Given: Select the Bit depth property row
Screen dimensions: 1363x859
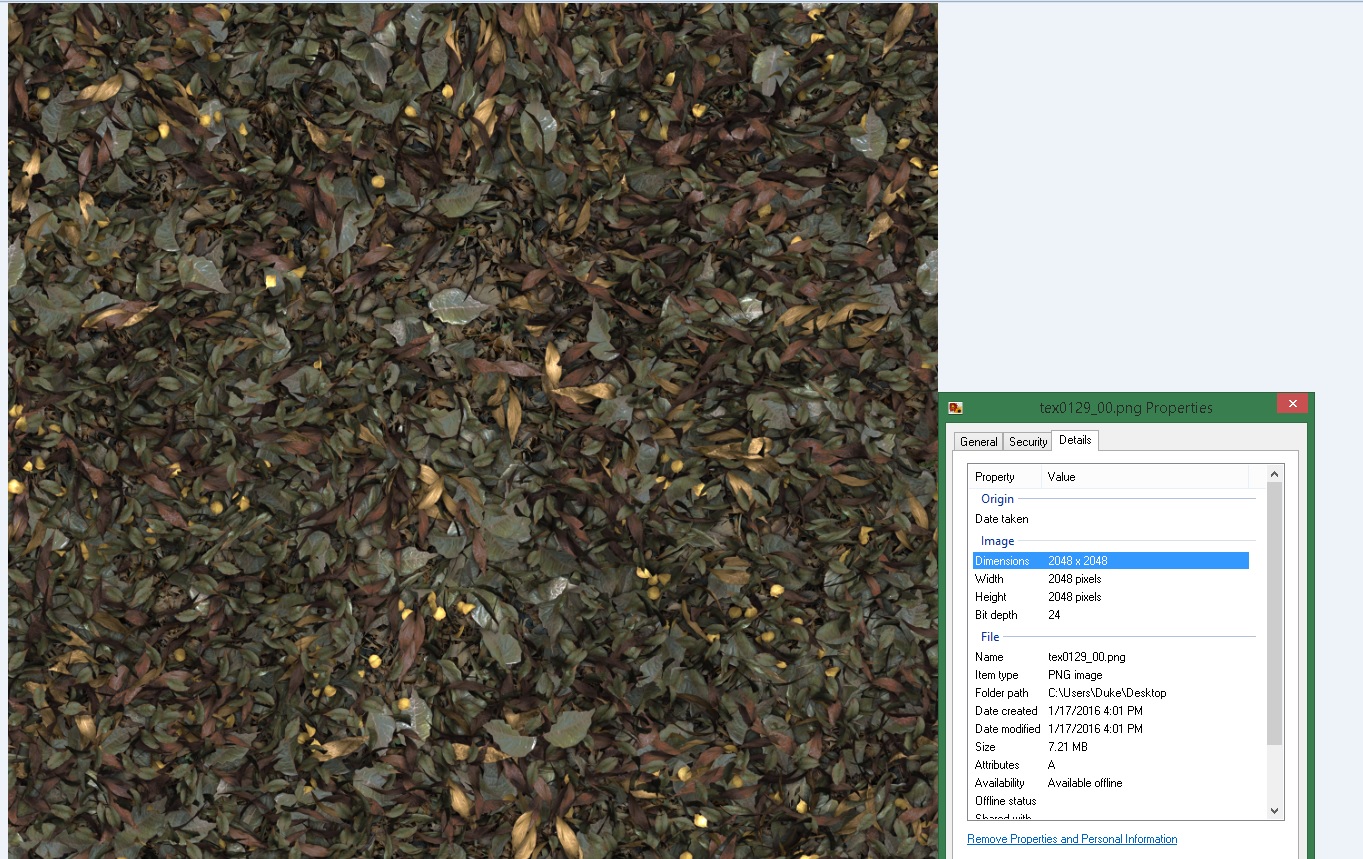Looking at the screenshot, I should [1110, 615].
